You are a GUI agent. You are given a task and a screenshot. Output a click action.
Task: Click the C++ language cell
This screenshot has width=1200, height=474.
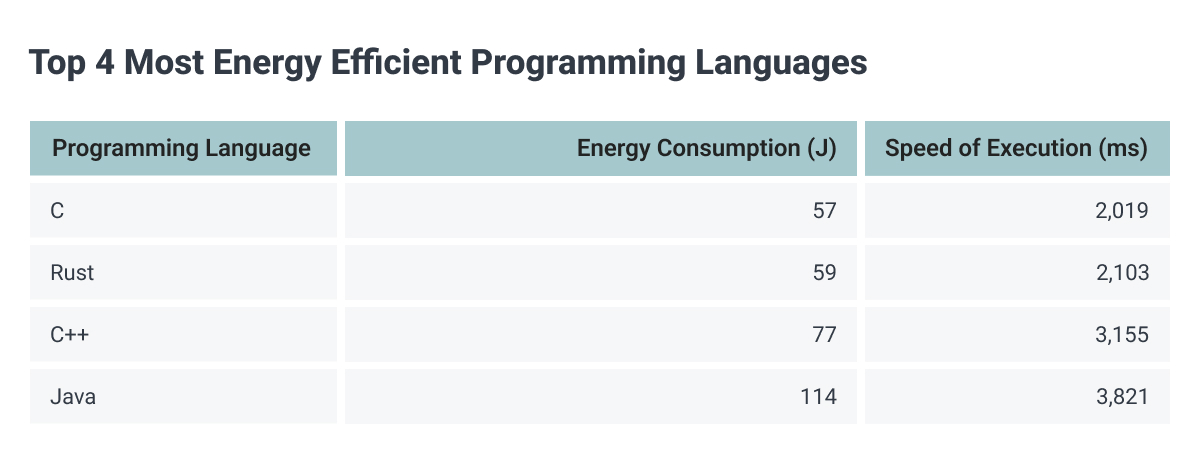click(184, 334)
